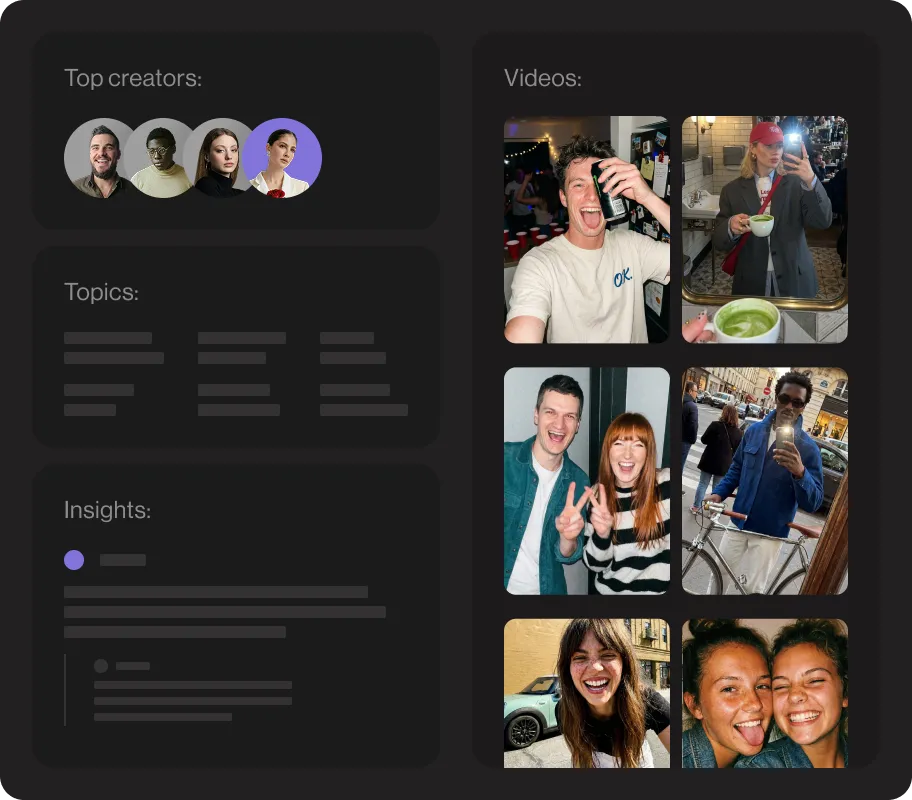Click the 'Top creators:' heading
The width and height of the screenshot is (912, 800).
(x=133, y=78)
